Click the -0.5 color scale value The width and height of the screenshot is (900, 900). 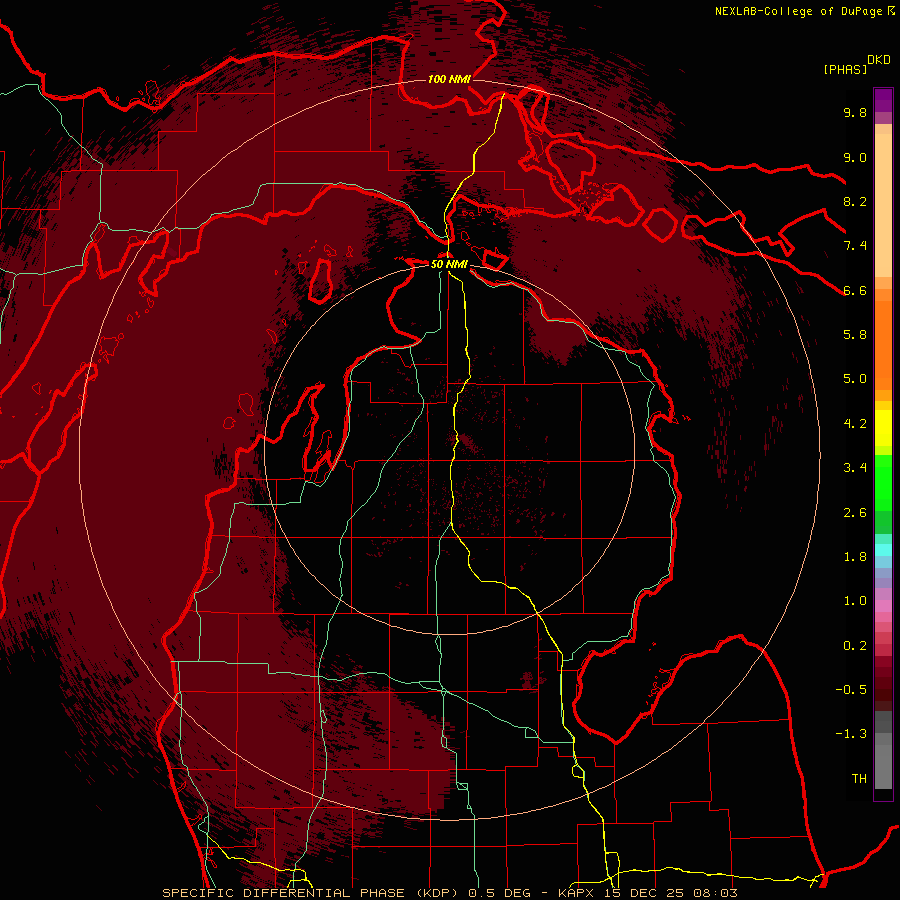[x=851, y=689]
